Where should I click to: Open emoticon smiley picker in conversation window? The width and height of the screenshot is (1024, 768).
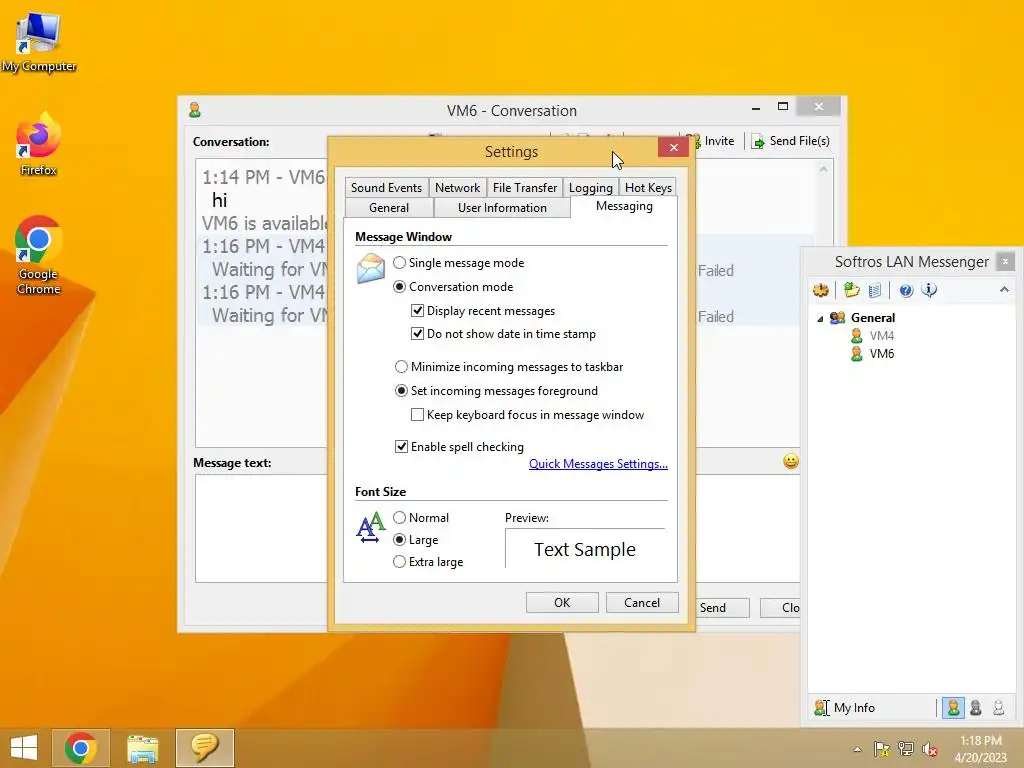[x=791, y=462]
